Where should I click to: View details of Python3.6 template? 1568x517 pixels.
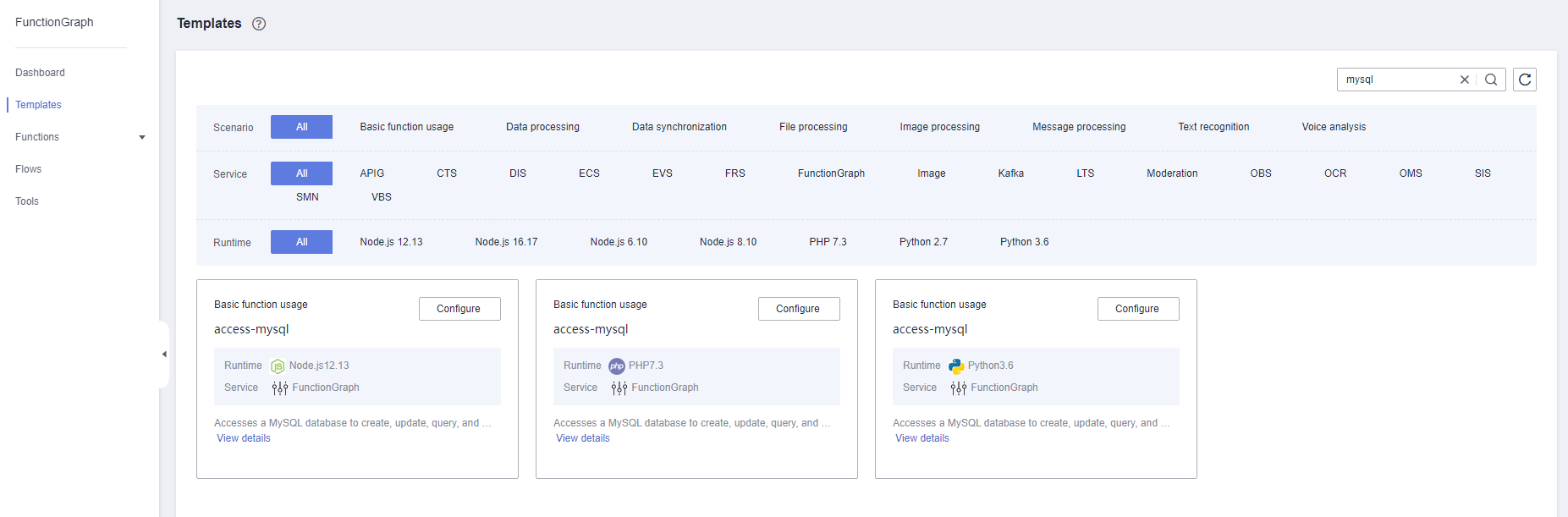click(x=922, y=438)
